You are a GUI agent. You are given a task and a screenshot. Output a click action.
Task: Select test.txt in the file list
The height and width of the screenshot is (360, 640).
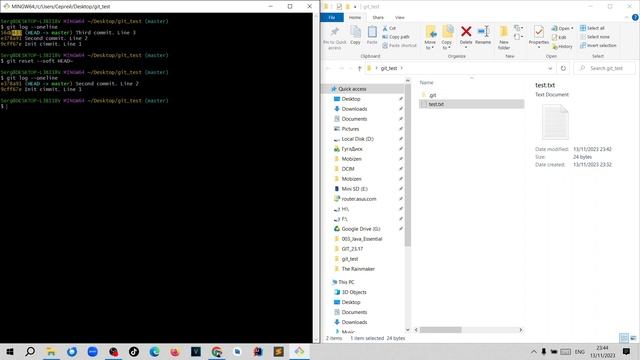click(x=471, y=104)
